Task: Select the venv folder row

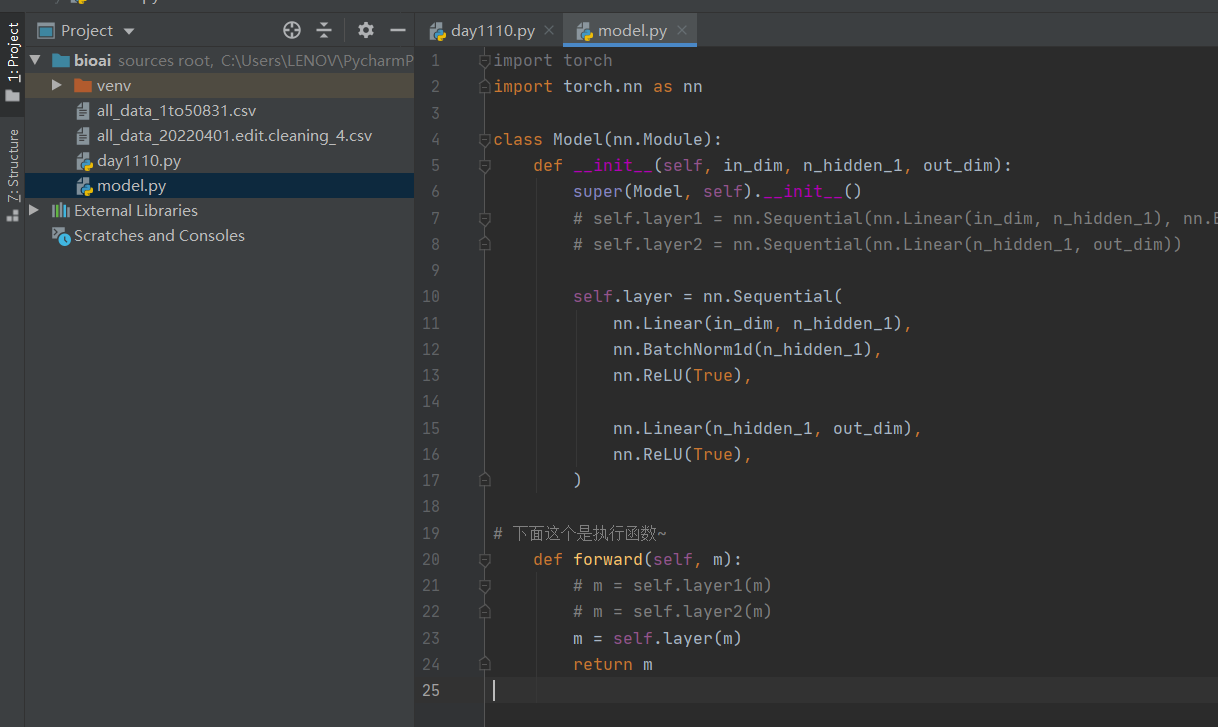Action: 220,86
